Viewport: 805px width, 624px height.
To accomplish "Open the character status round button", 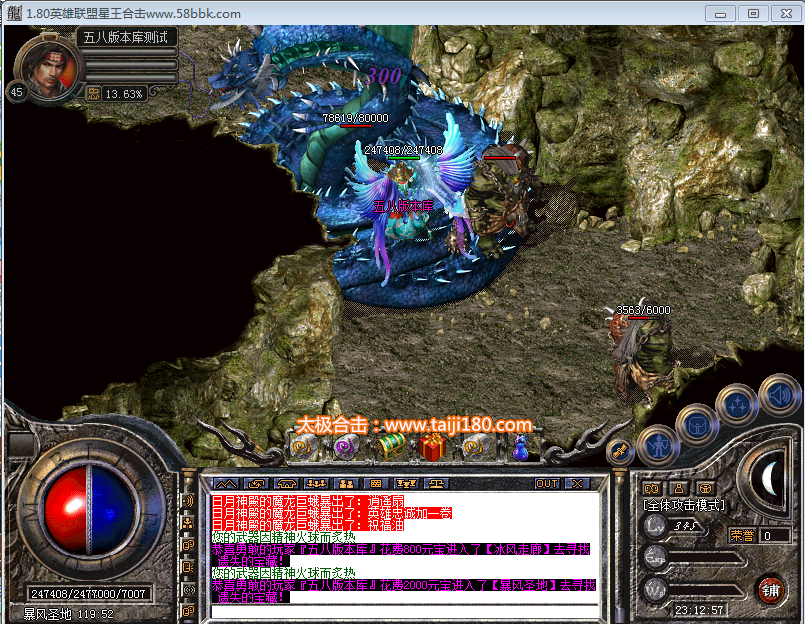I will point(659,445).
